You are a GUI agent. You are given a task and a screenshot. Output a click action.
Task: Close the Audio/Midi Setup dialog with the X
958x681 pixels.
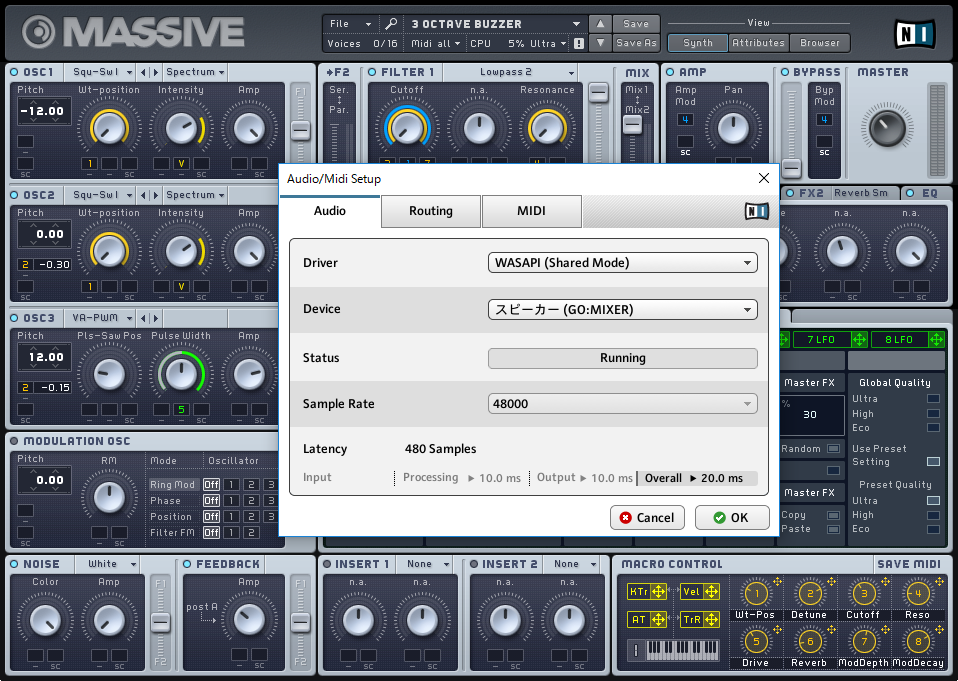pos(764,178)
